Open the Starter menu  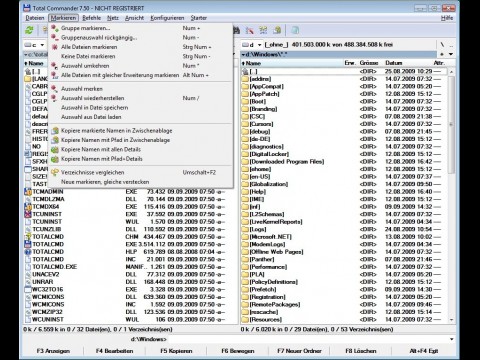tap(199, 18)
